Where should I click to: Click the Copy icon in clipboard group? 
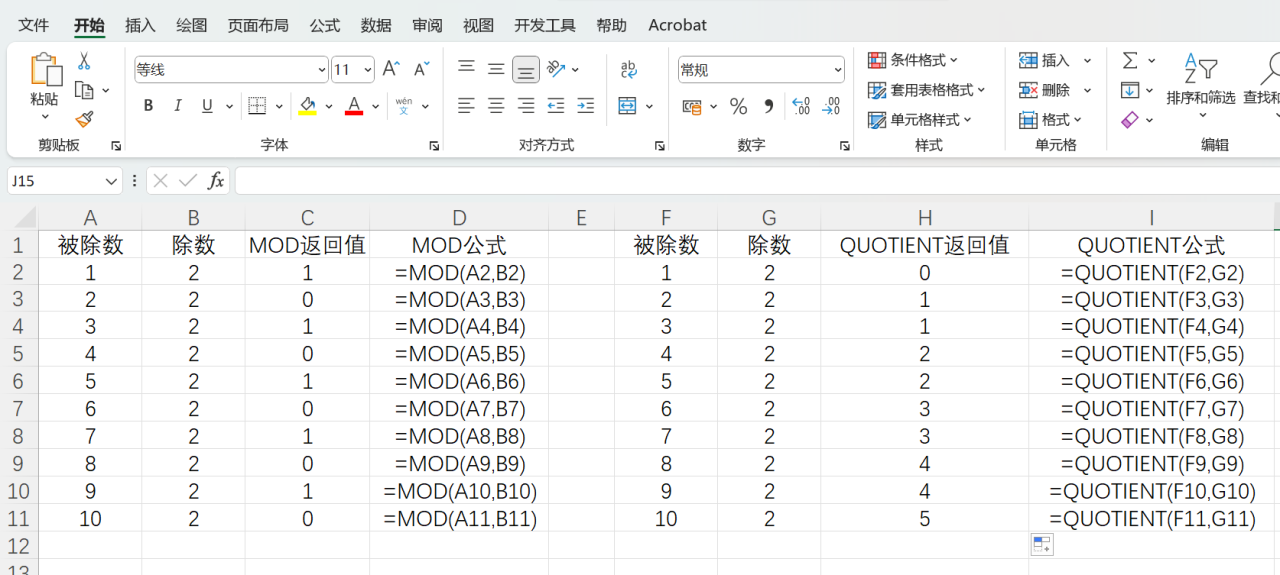point(84,91)
